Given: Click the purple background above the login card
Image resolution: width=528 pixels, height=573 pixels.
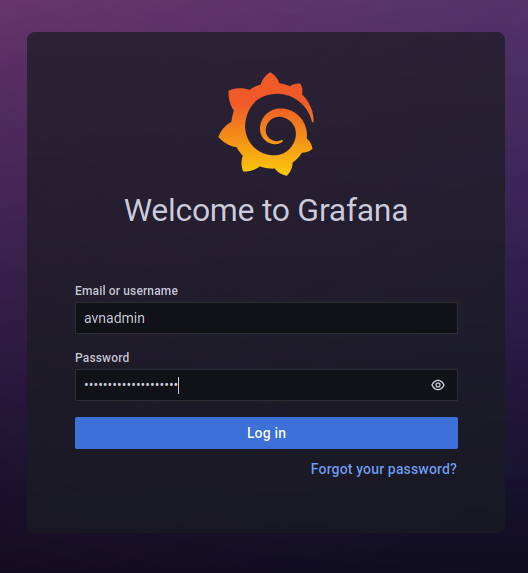Looking at the screenshot, I should [266, 15].
